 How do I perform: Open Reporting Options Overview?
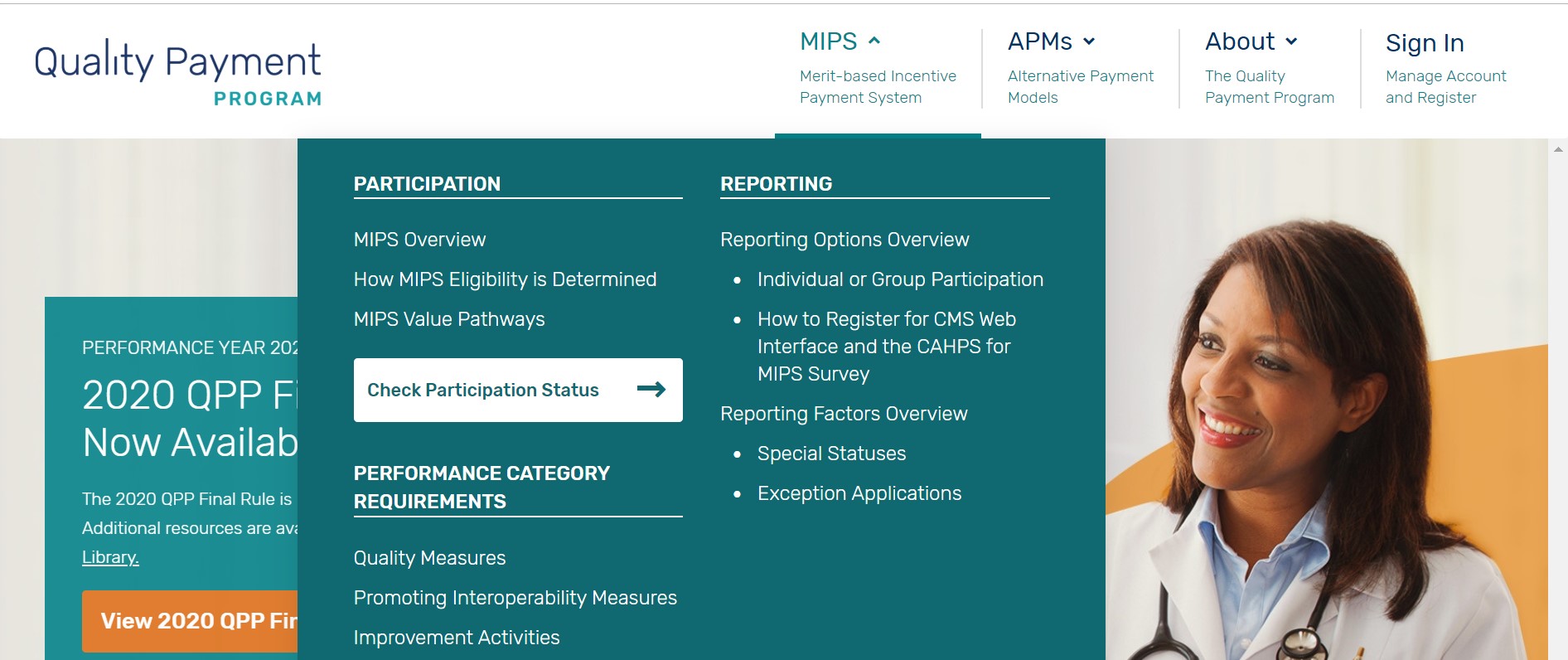tap(844, 240)
